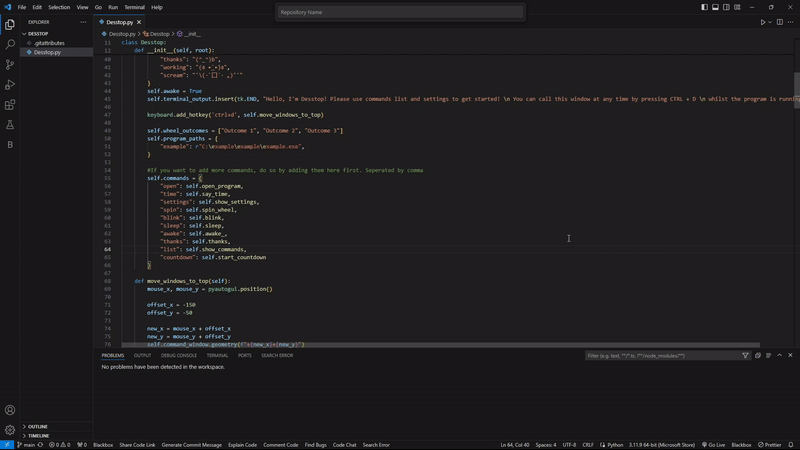Click Find Bugs in status bar
The height and width of the screenshot is (450, 800).
[315, 445]
